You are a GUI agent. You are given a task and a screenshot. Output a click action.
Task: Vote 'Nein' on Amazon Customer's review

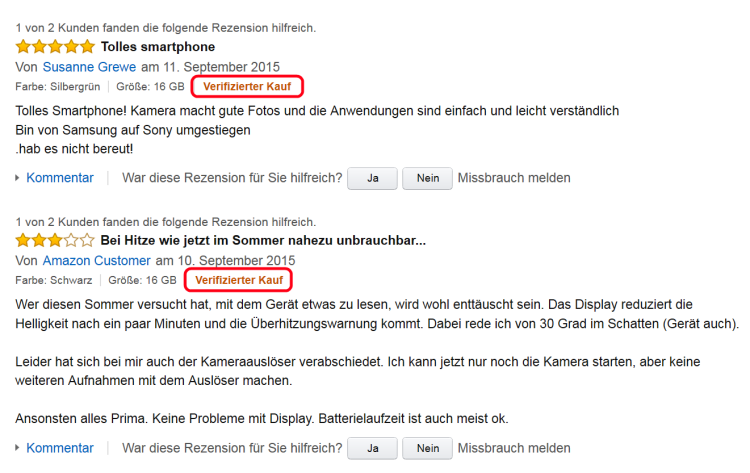(427, 449)
